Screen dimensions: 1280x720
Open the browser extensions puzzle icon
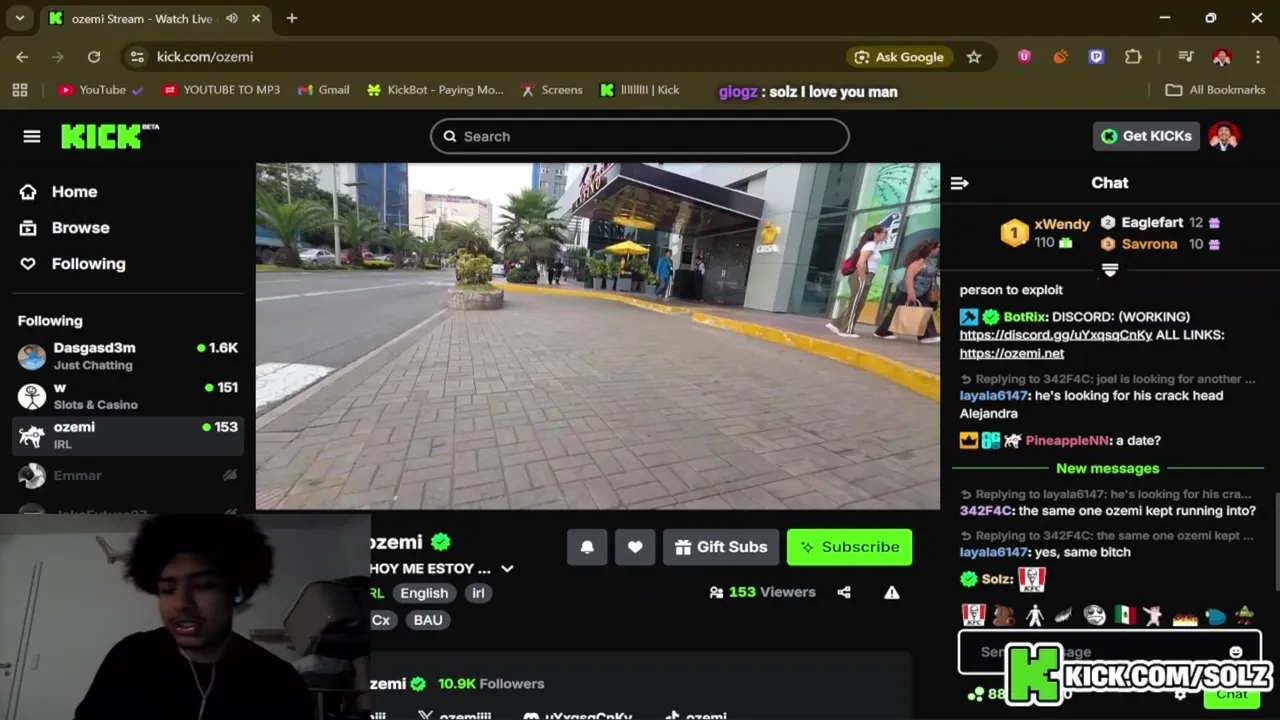click(1133, 57)
